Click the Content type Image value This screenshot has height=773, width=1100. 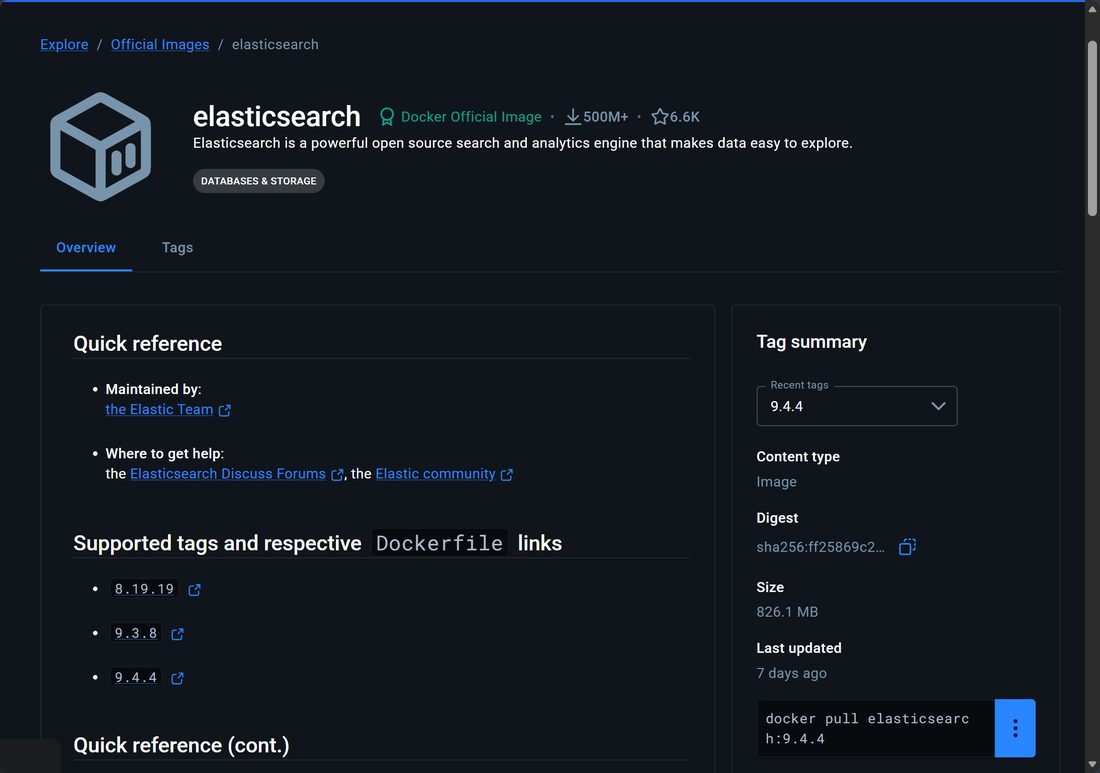777,482
